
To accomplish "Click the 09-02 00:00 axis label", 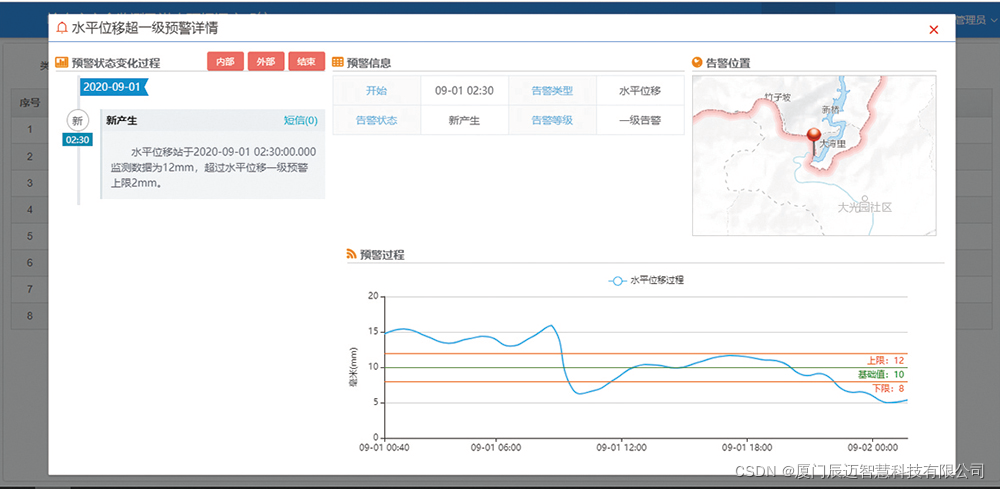I will 872,448.
